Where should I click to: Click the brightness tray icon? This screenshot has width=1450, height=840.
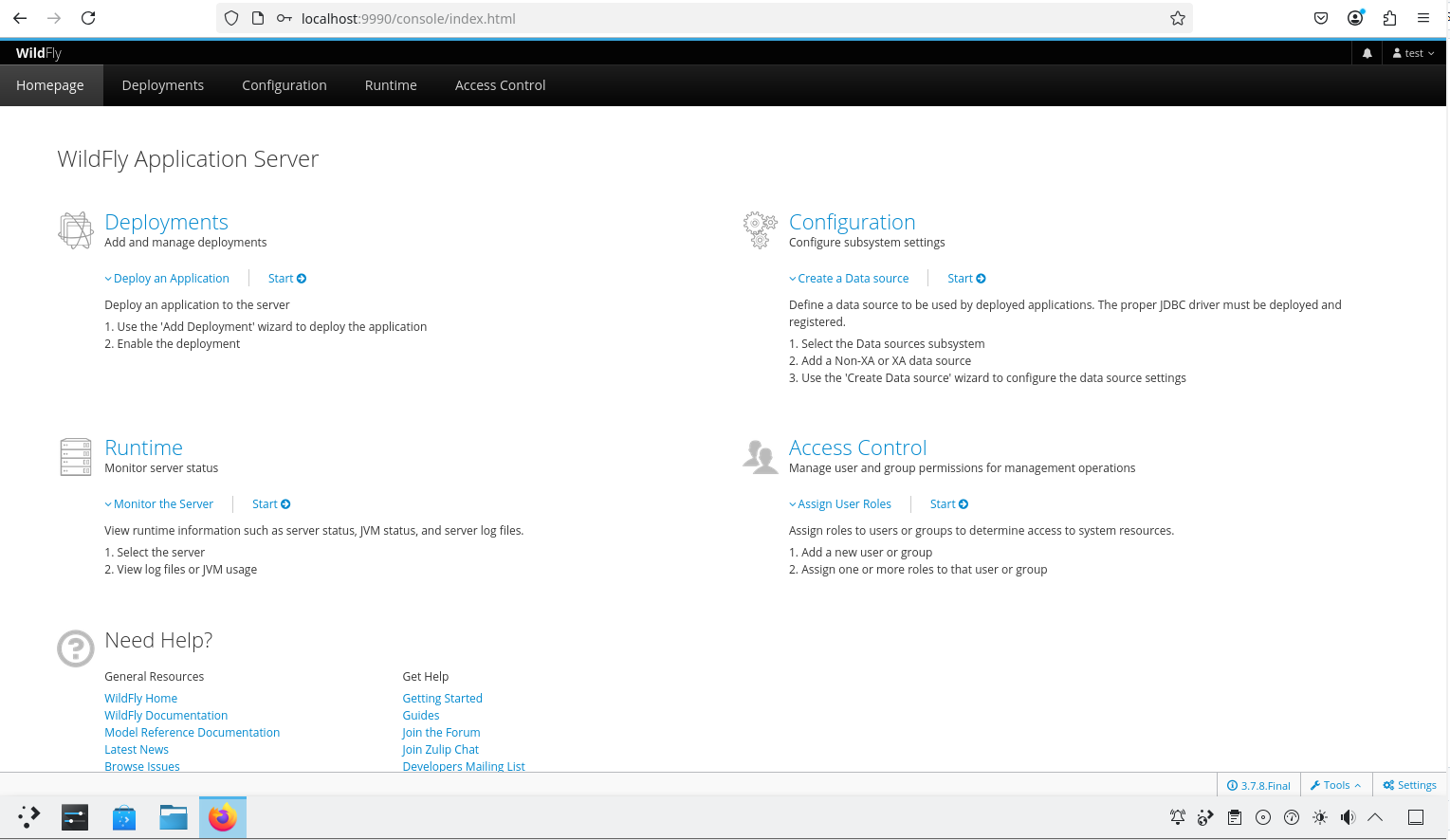pos(1320,817)
